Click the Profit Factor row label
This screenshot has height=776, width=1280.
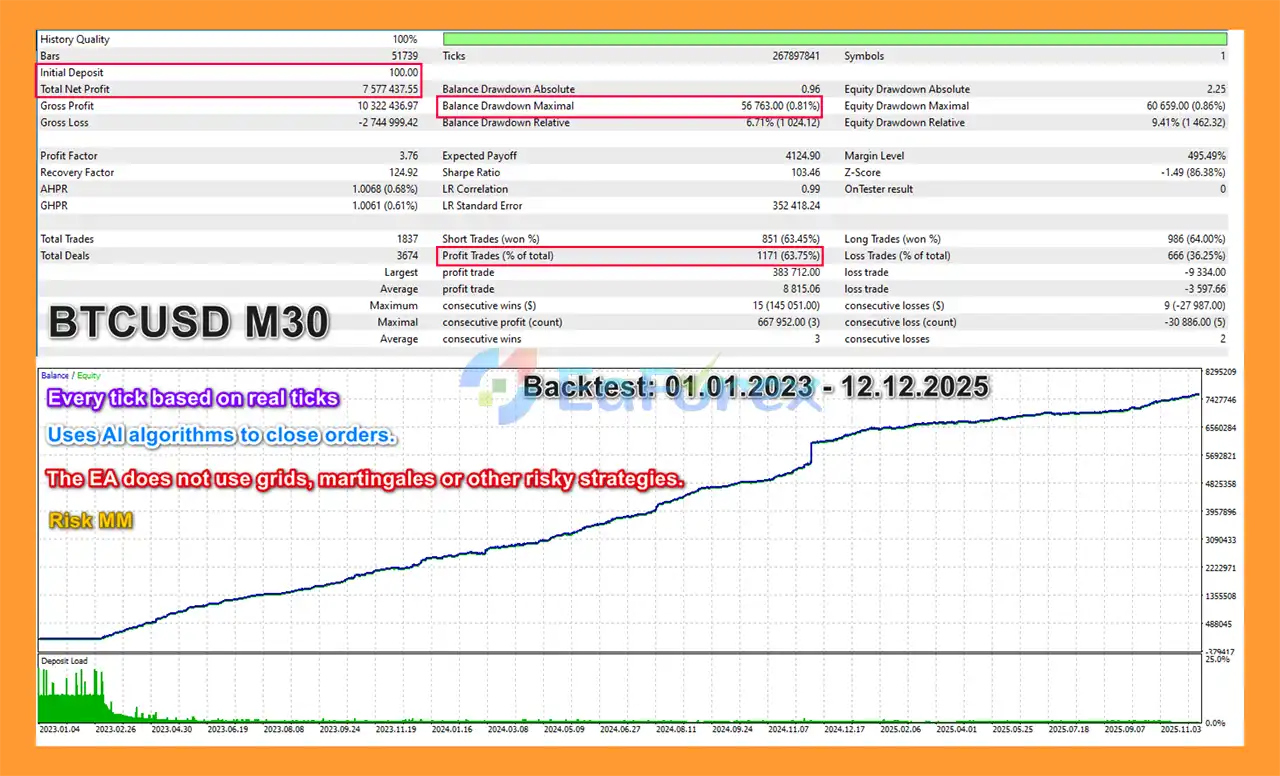pyautogui.click(x=68, y=156)
